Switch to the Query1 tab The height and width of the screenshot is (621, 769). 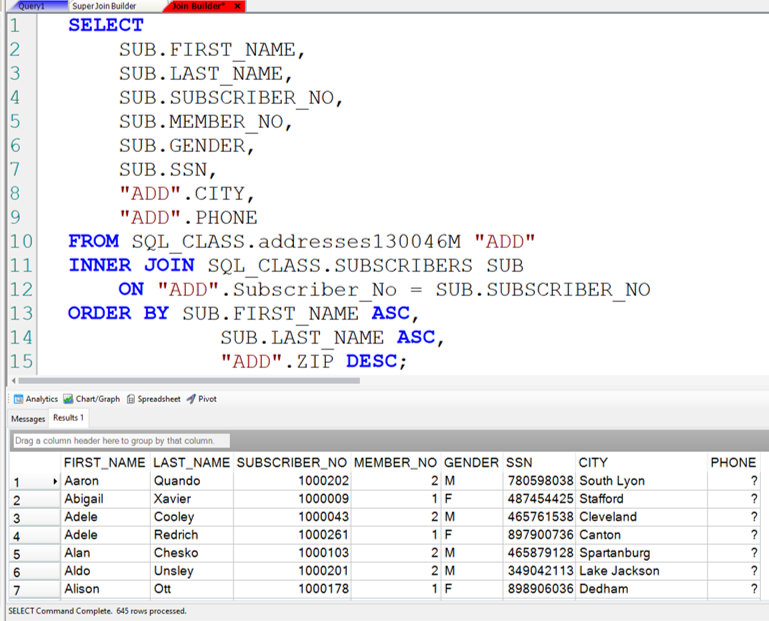31,6
